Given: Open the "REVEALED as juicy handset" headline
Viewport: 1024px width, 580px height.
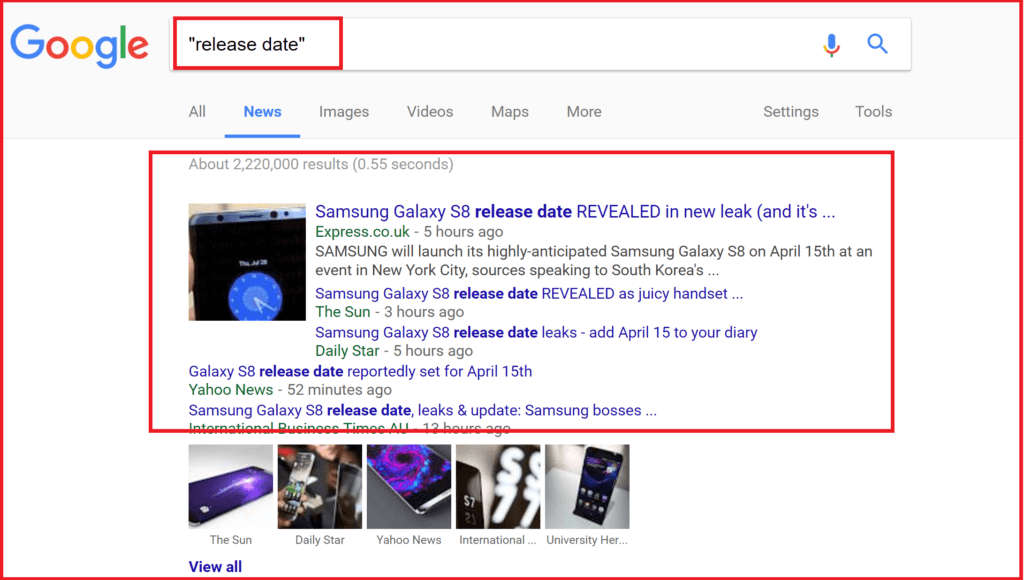Looking at the screenshot, I should point(529,294).
